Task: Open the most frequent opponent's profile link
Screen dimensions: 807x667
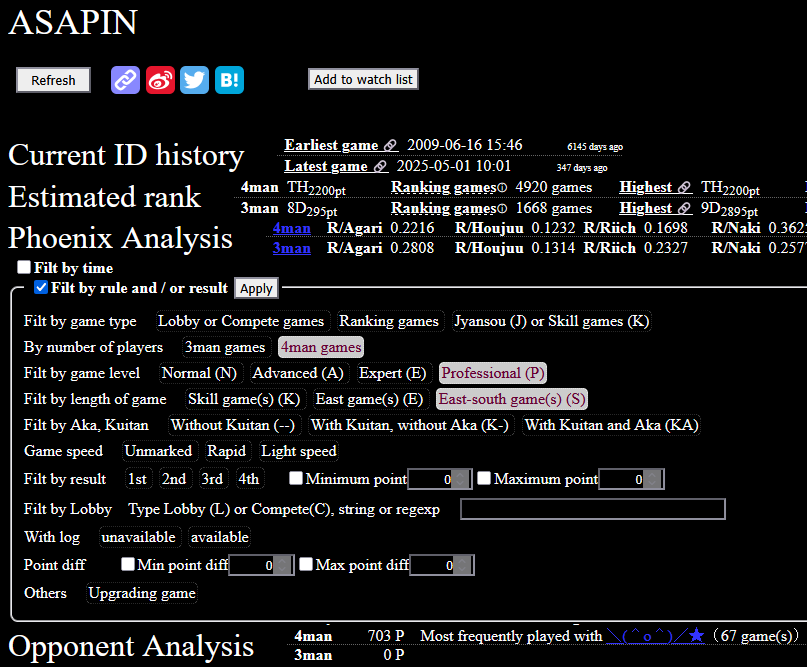Action: (655, 636)
